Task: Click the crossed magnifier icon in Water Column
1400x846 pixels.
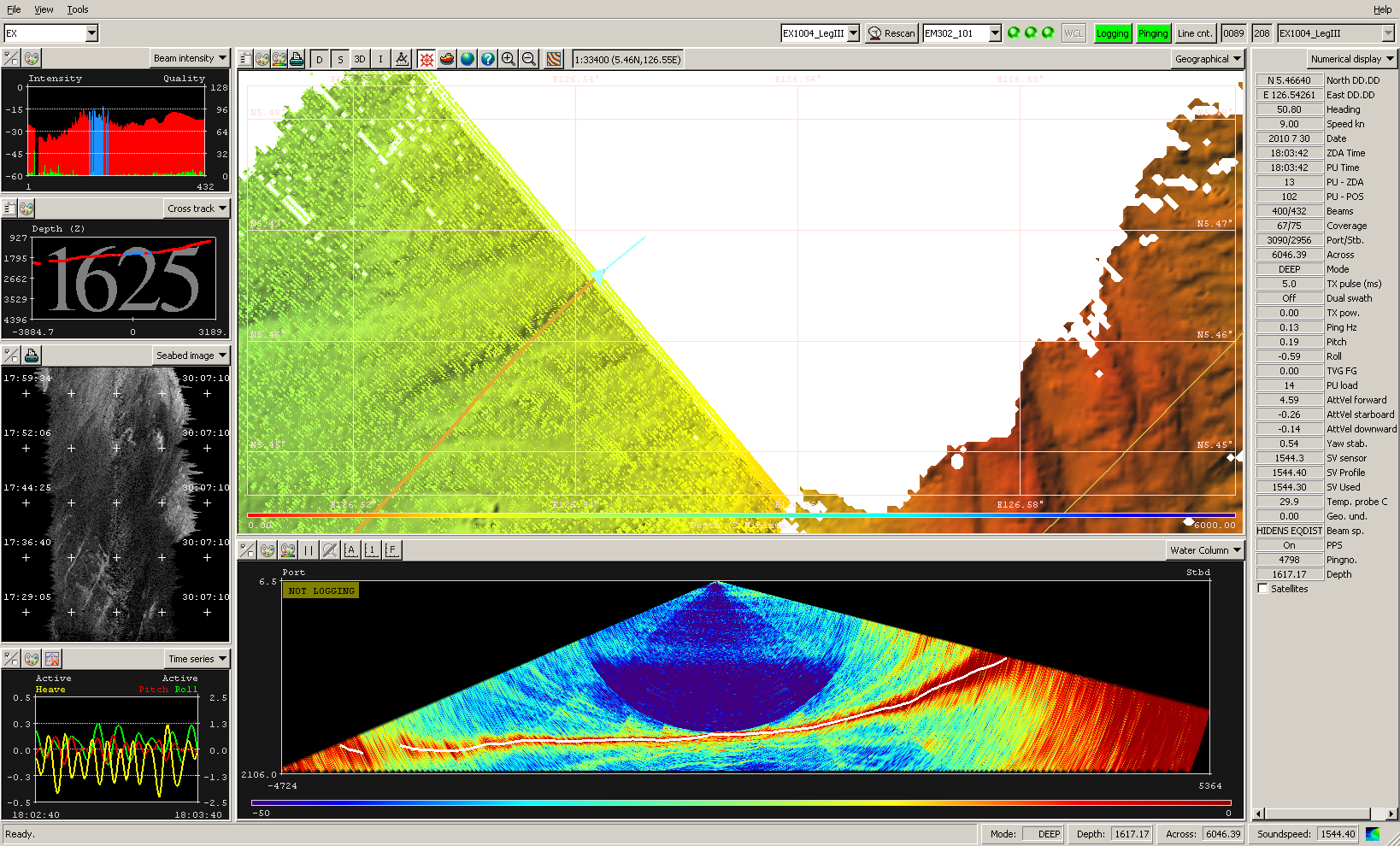Action: point(329,550)
